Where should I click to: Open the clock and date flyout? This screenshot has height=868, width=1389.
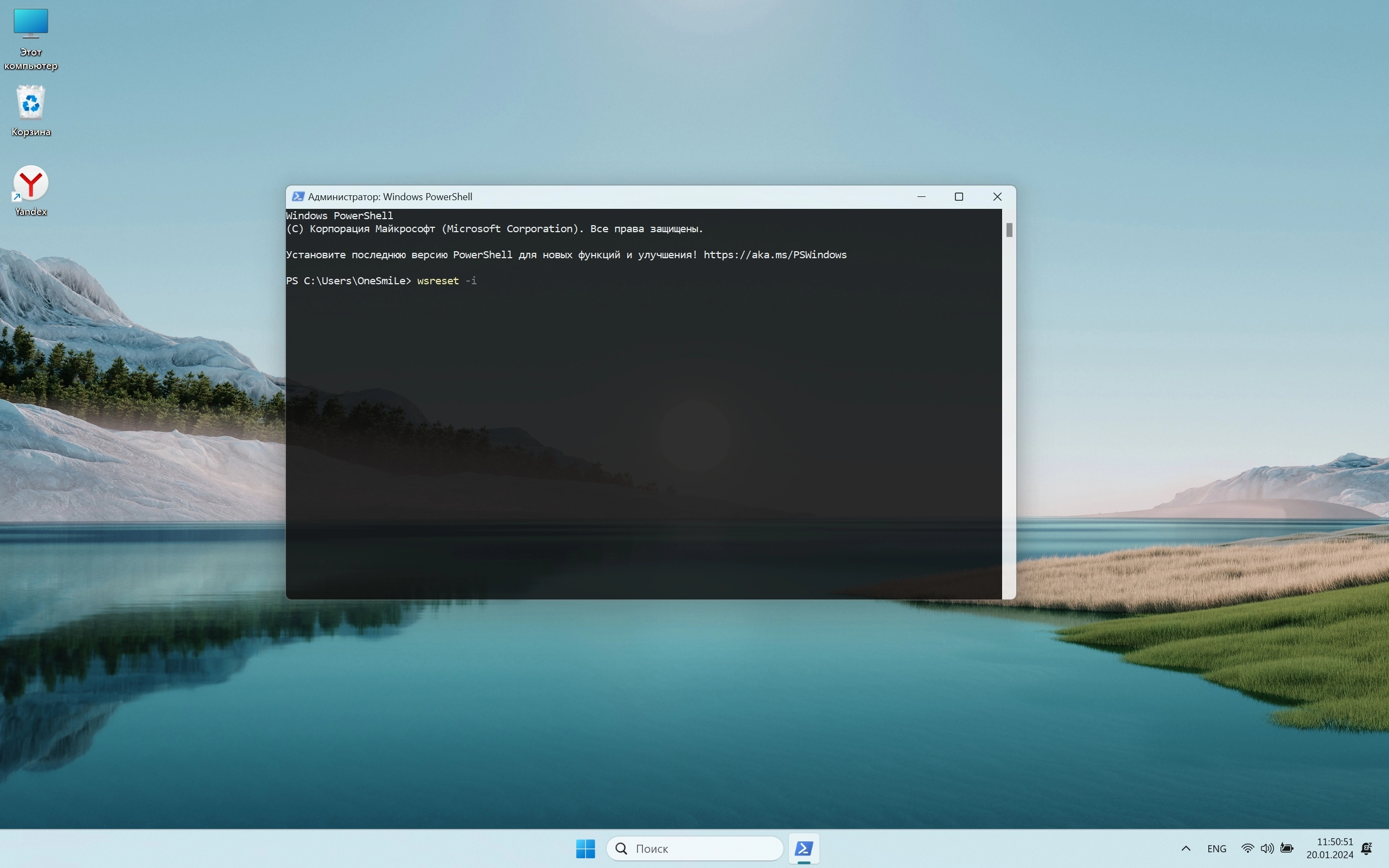coord(1329,848)
